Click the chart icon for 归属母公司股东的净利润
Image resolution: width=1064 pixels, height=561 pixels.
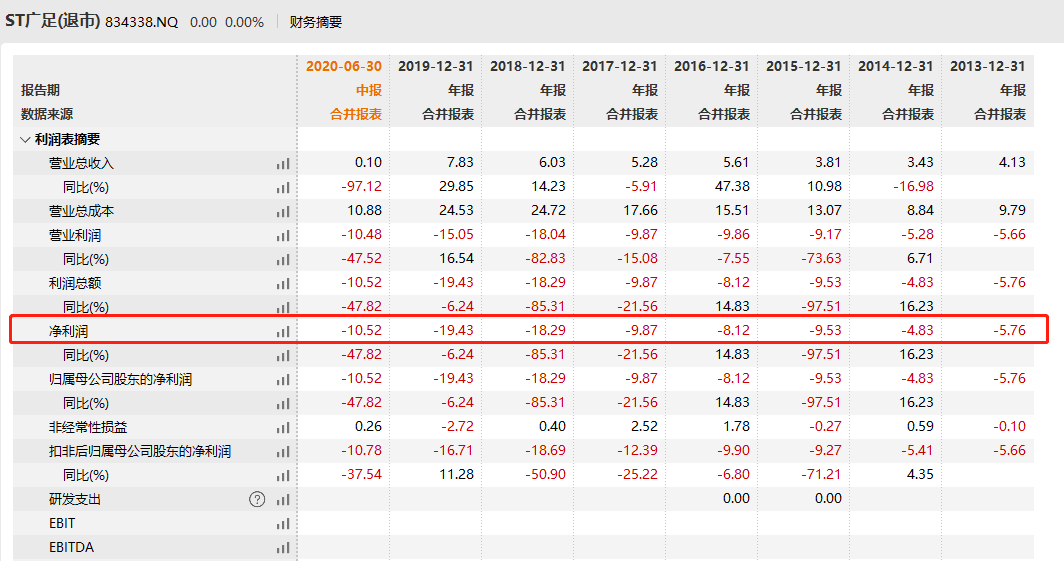click(x=283, y=379)
